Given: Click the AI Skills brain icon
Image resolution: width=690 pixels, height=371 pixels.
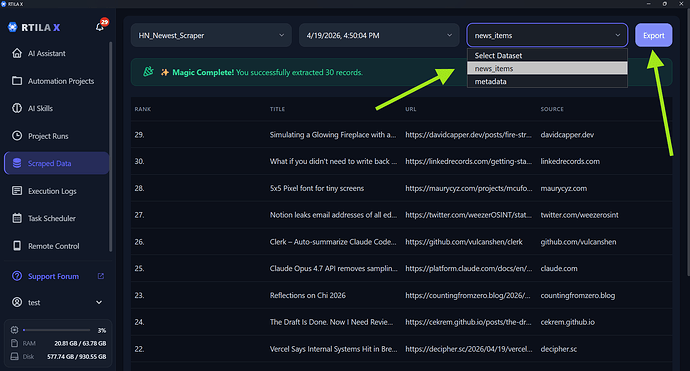Looking at the screenshot, I should point(17,108).
